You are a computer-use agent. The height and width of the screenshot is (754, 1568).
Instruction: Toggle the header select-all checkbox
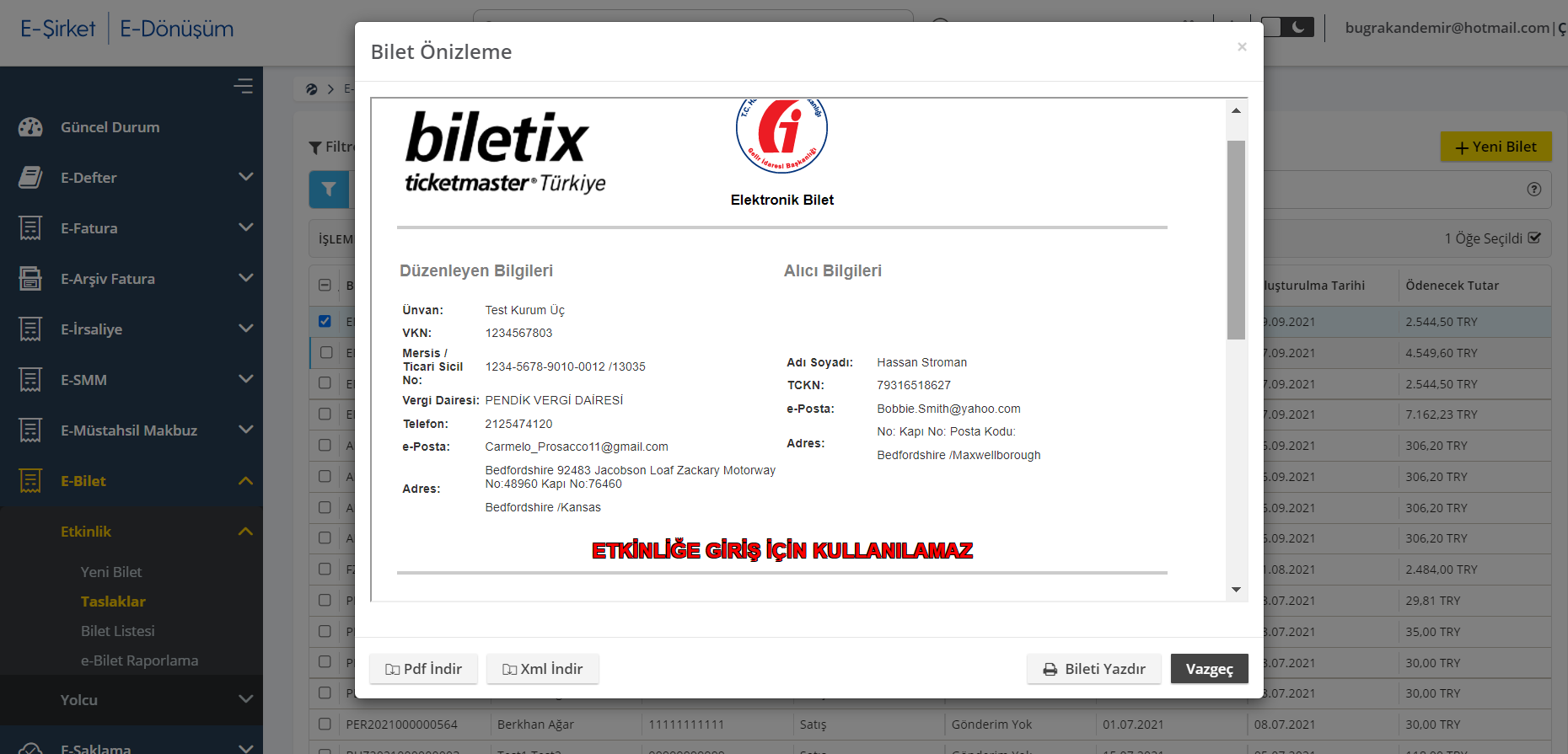click(x=325, y=285)
